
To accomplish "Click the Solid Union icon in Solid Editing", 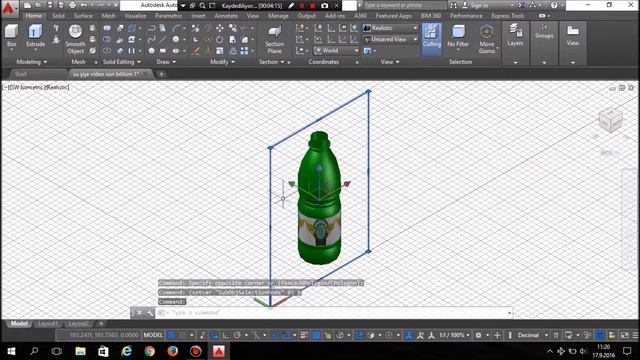I will coord(107,28).
